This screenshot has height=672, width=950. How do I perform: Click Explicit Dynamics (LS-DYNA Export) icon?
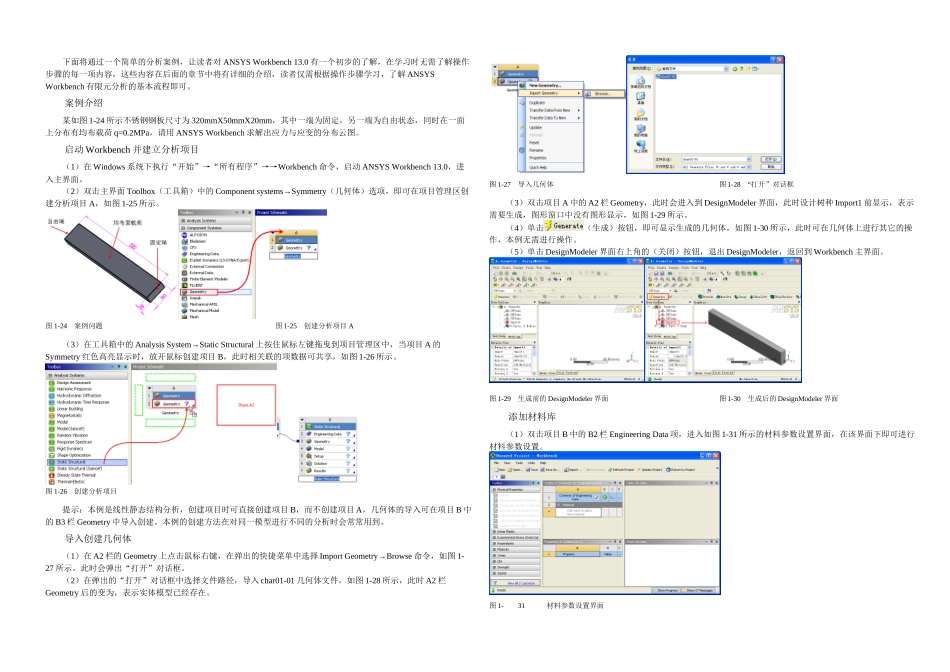coord(185,260)
